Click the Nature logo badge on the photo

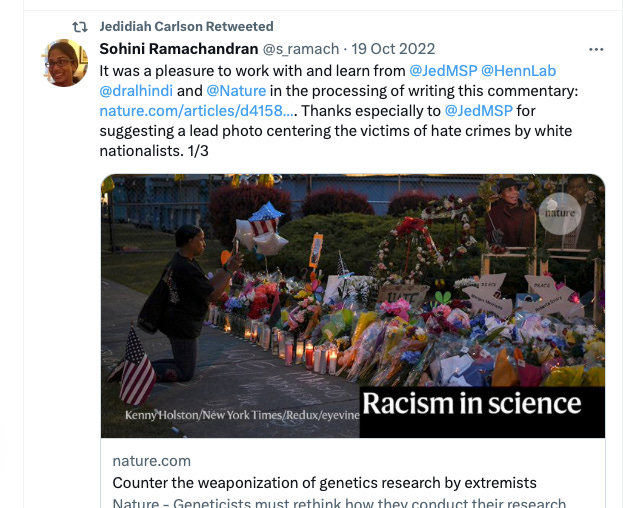point(560,213)
